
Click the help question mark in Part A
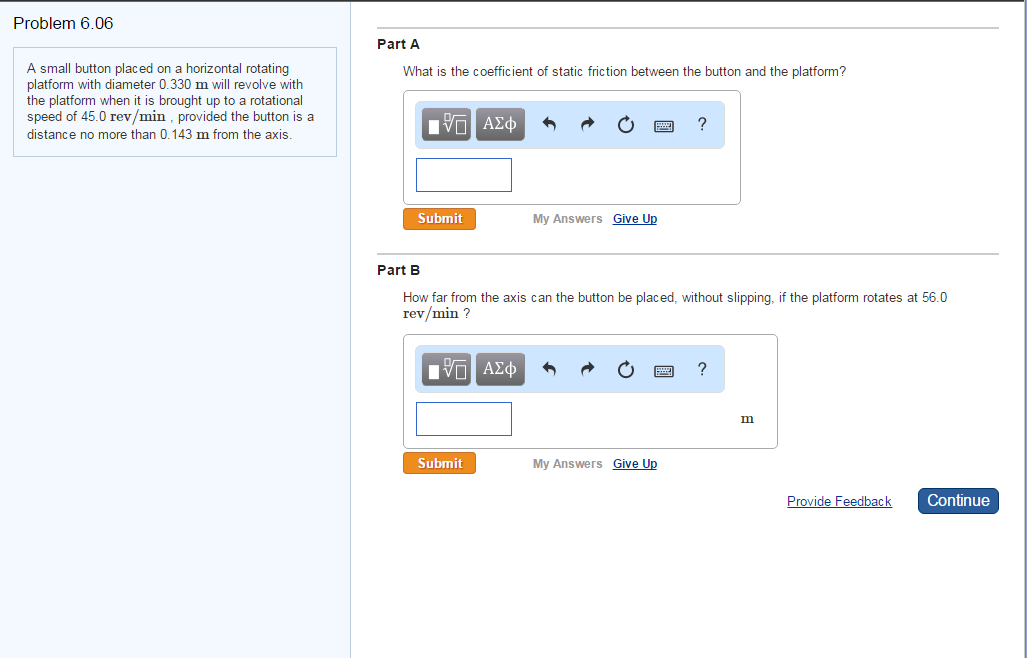pyautogui.click(x=701, y=124)
